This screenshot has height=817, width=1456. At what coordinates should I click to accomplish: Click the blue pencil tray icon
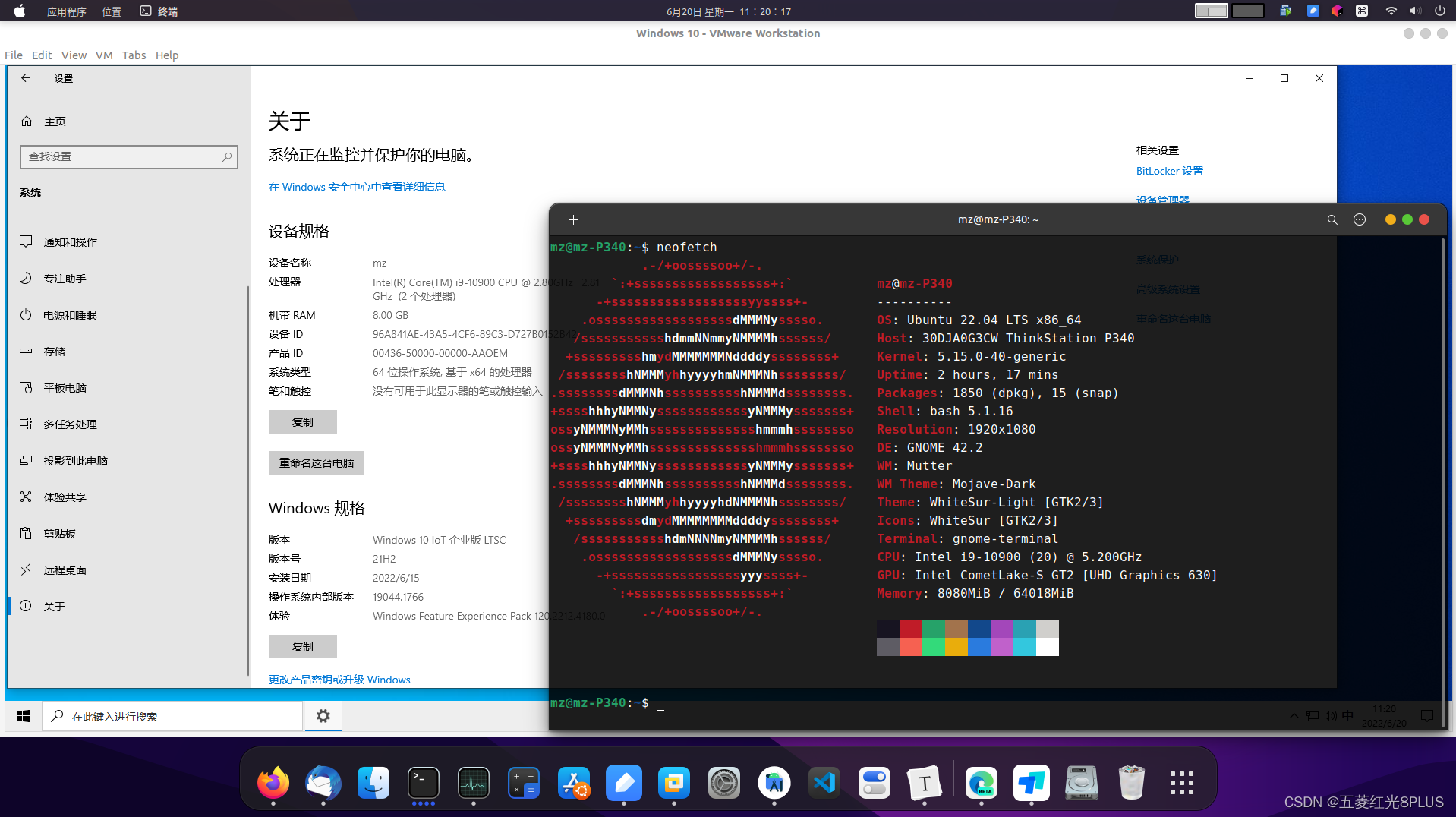(1313, 11)
